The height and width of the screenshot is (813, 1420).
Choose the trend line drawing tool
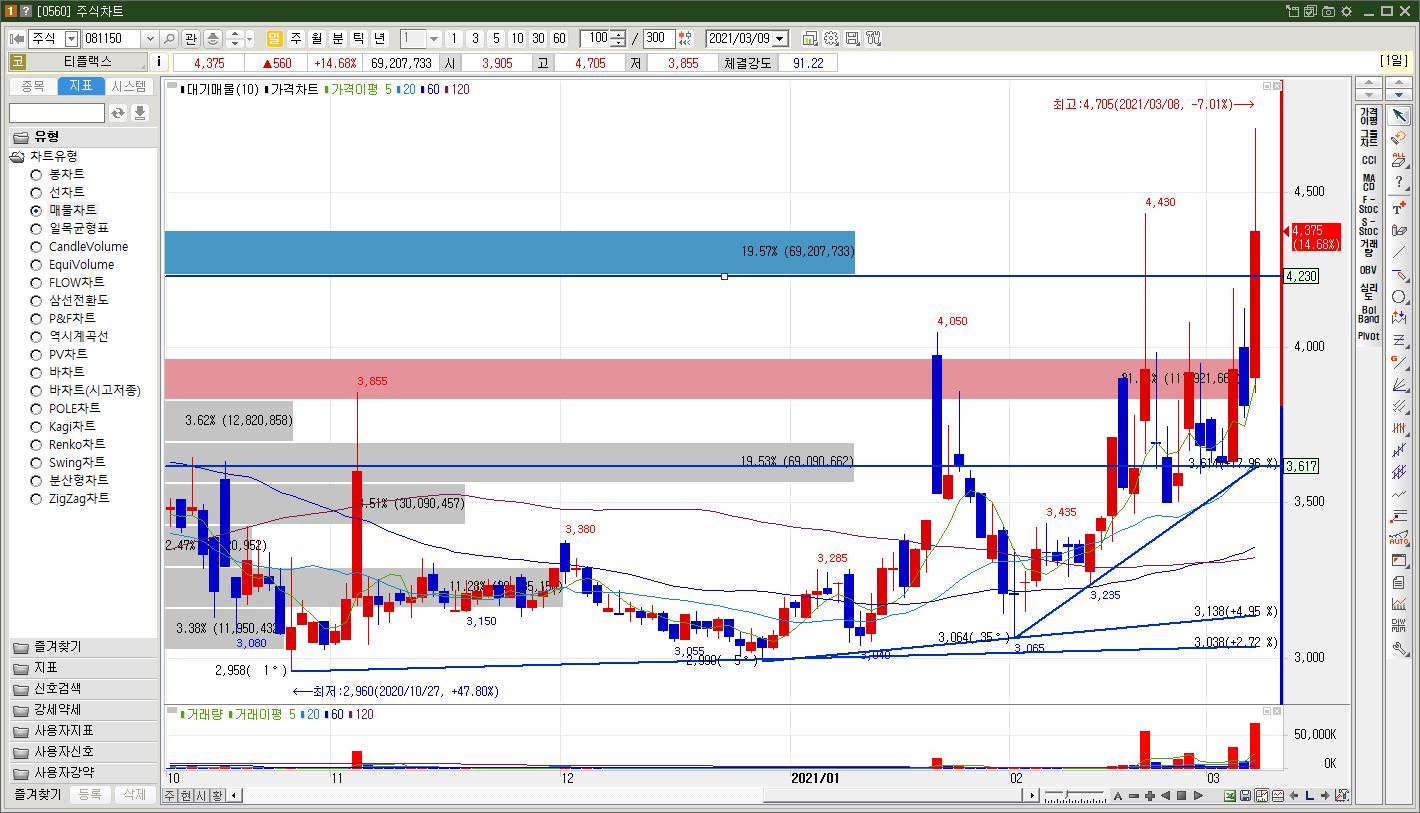pos(1399,252)
